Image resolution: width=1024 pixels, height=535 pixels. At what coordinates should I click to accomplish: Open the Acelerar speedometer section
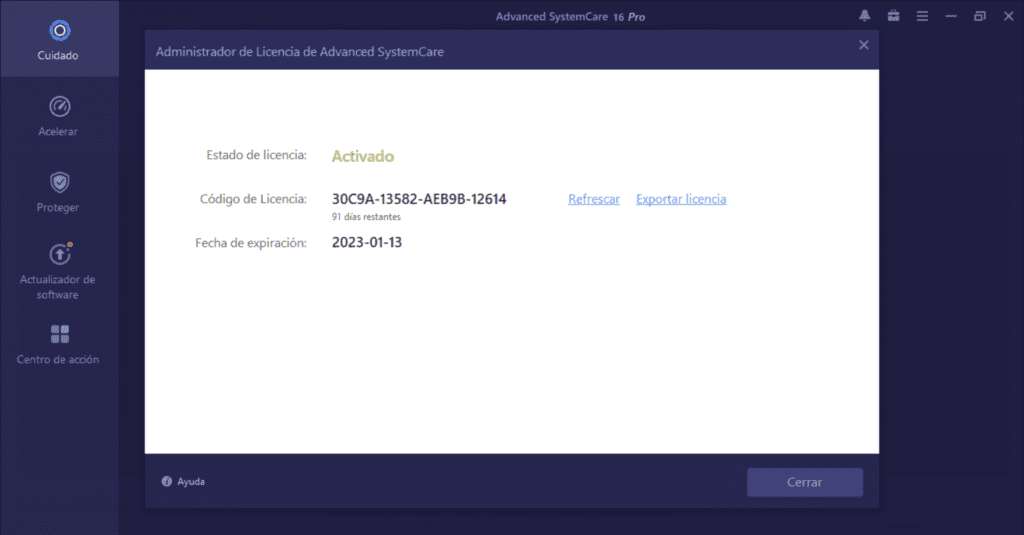(x=59, y=116)
